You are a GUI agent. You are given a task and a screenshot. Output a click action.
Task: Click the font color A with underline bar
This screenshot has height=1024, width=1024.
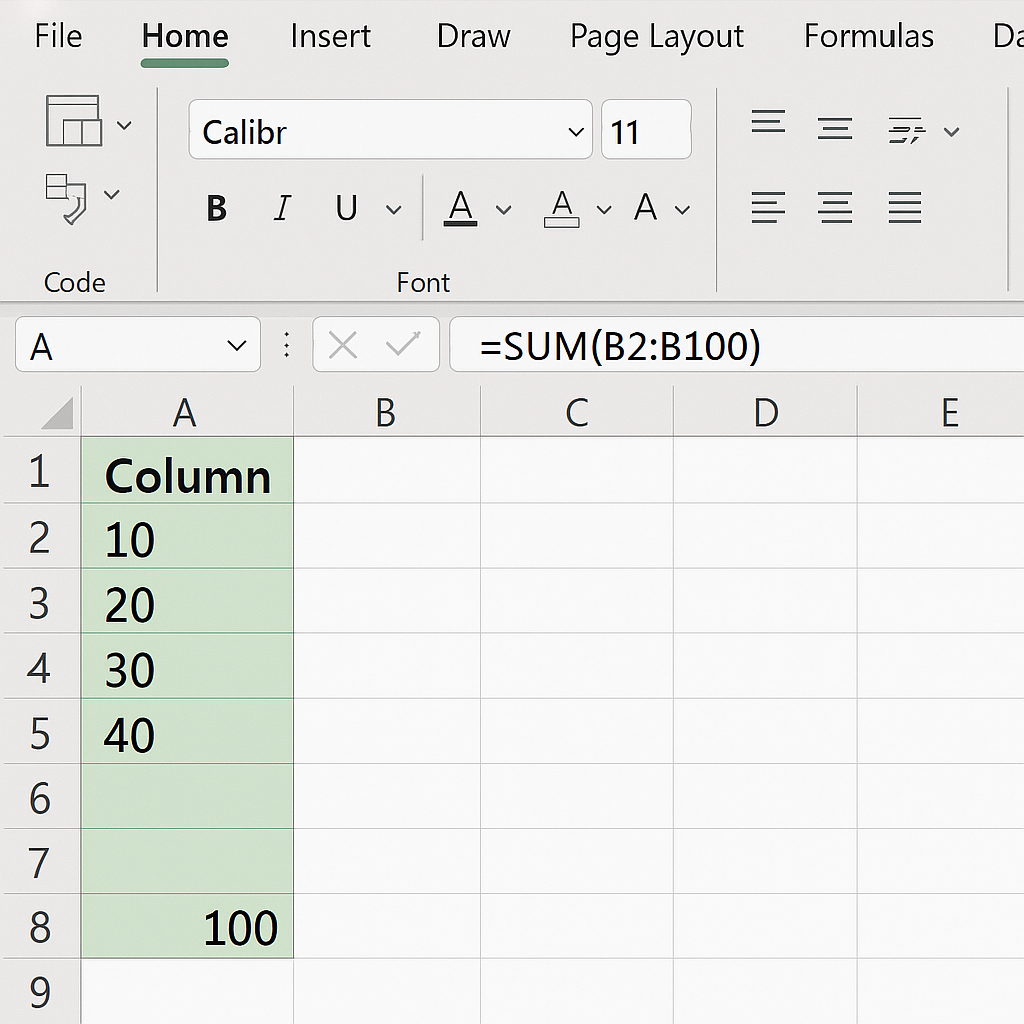[x=460, y=208]
